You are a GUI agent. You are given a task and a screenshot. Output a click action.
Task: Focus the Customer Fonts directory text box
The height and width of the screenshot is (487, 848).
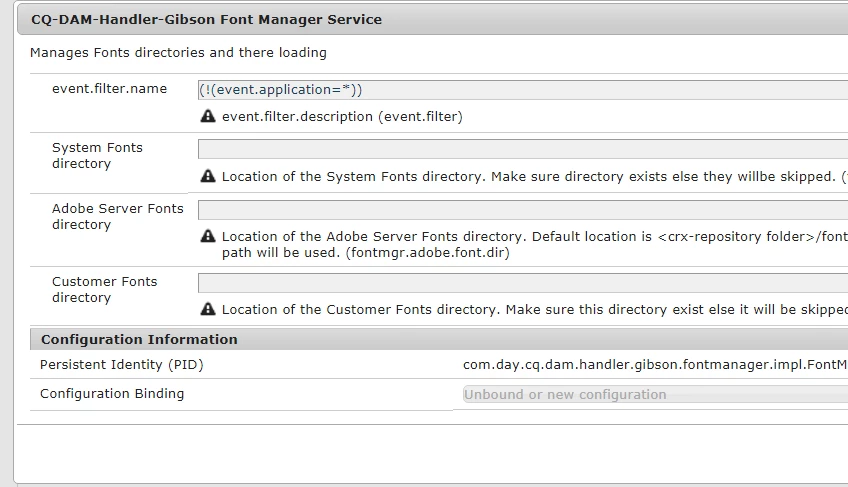(522, 283)
